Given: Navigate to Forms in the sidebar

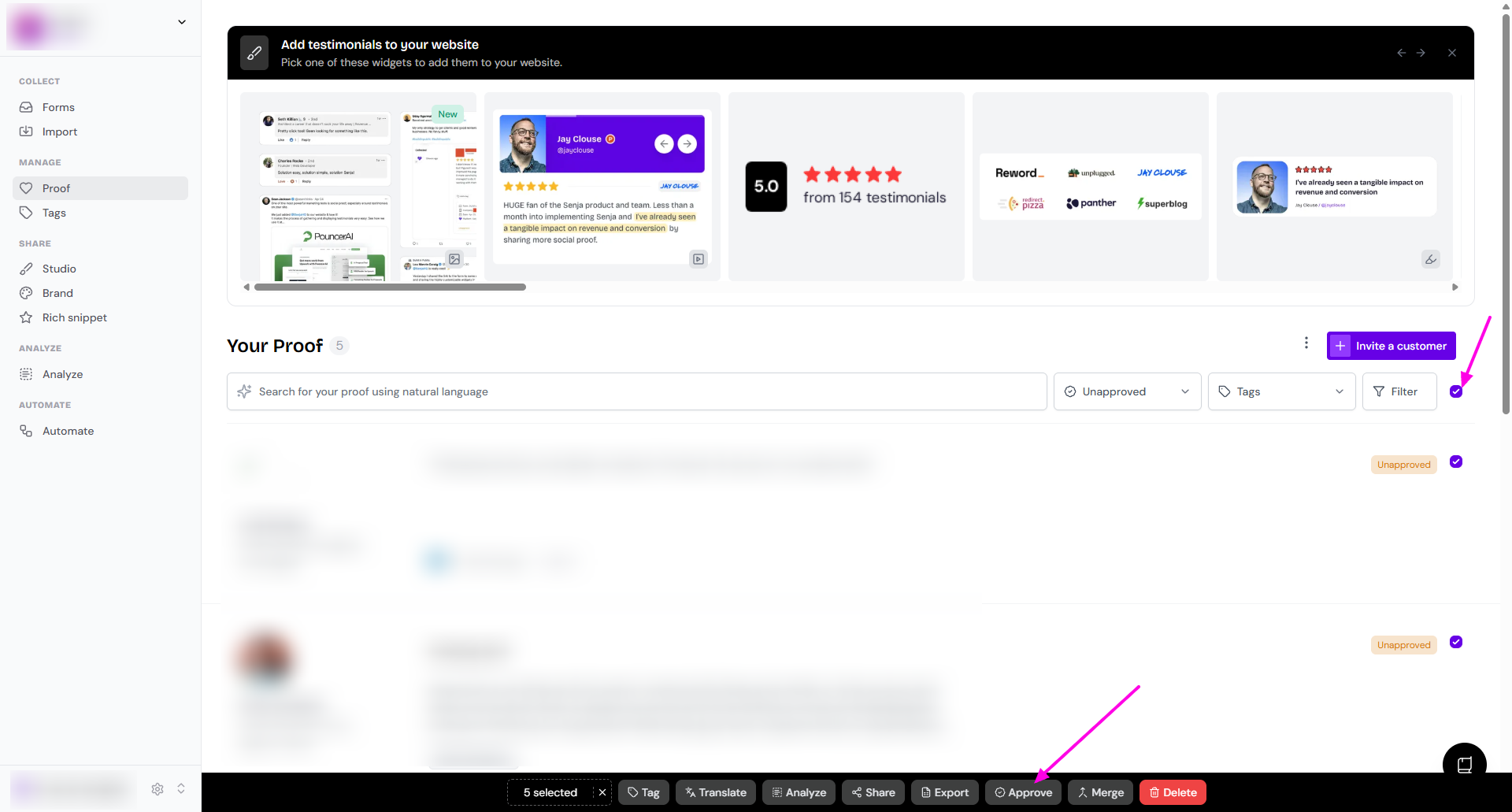Looking at the screenshot, I should tap(58, 107).
